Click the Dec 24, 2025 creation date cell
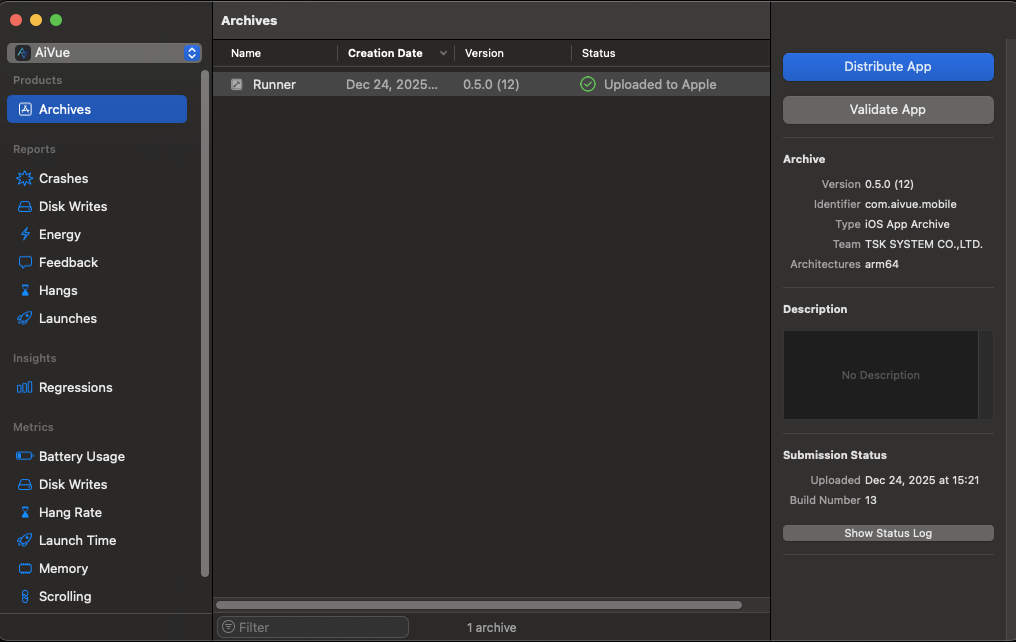Viewport: 1016px width, 642px height. [x=391, y=84]
